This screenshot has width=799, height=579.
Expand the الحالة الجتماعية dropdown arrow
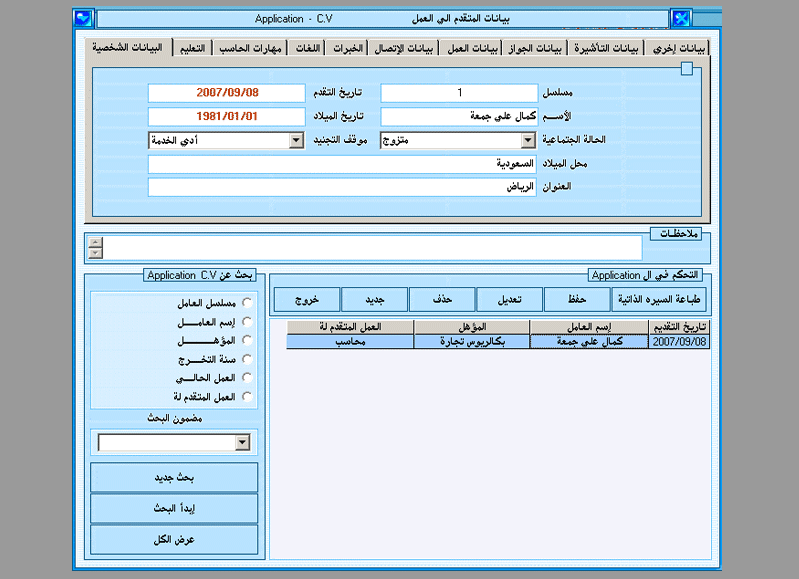click(528, 141)
